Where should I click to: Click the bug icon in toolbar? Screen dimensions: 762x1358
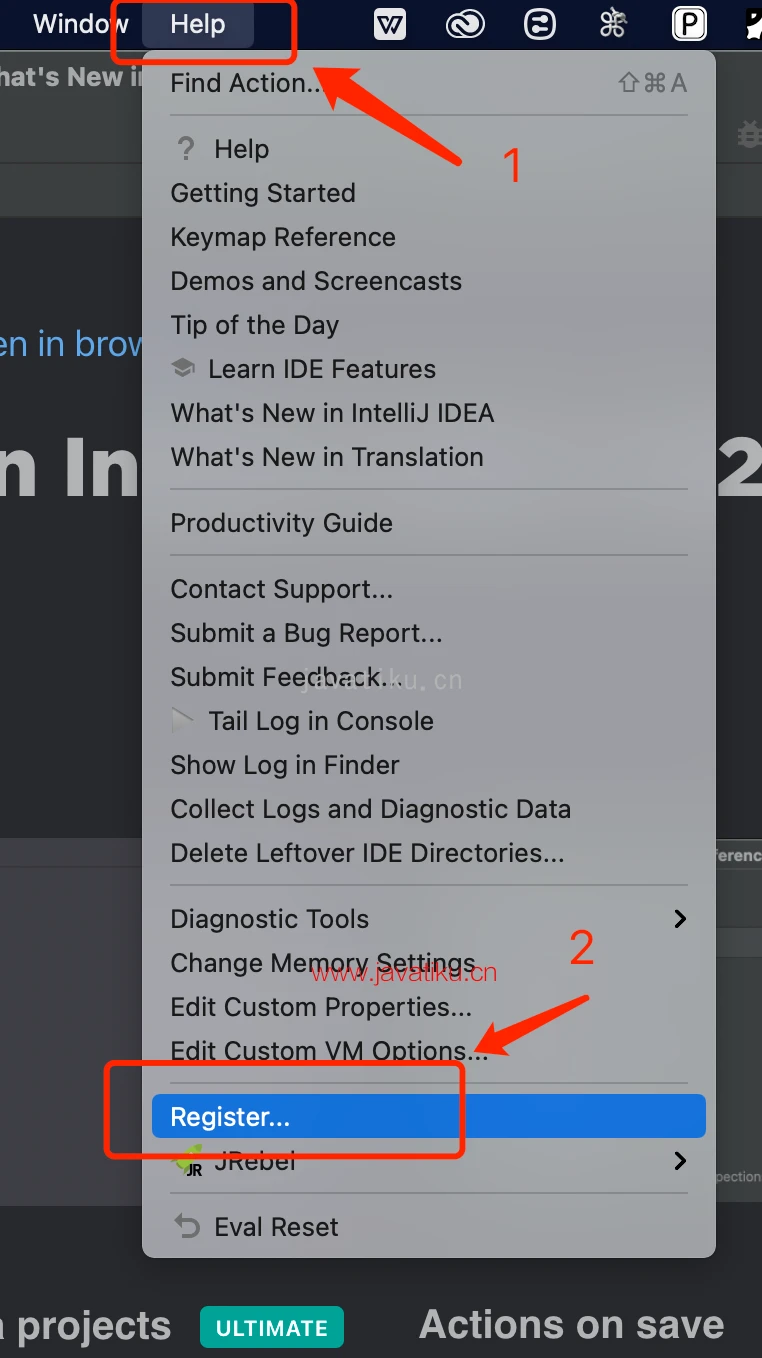[x=748, y=134]
